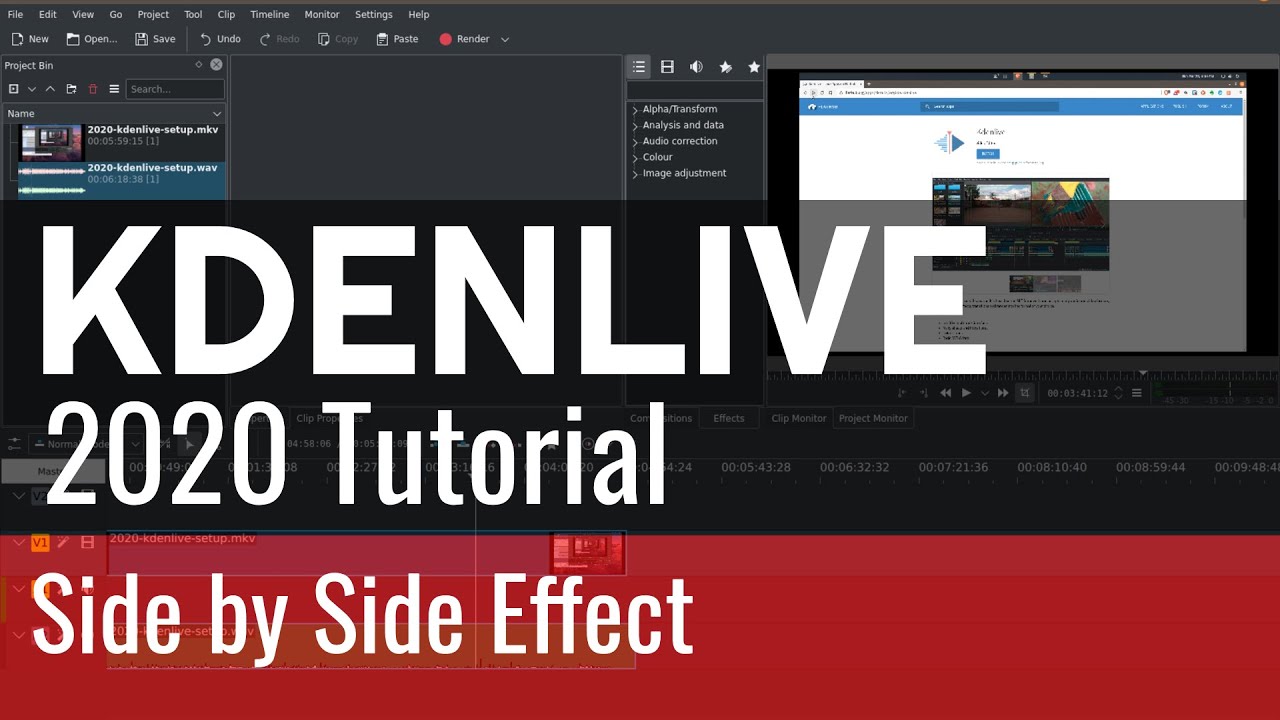The height and width of the screenshot is (720, 1280).
Task: Click timeline ruler at 00:07:21:36
Action: point(954,467)
